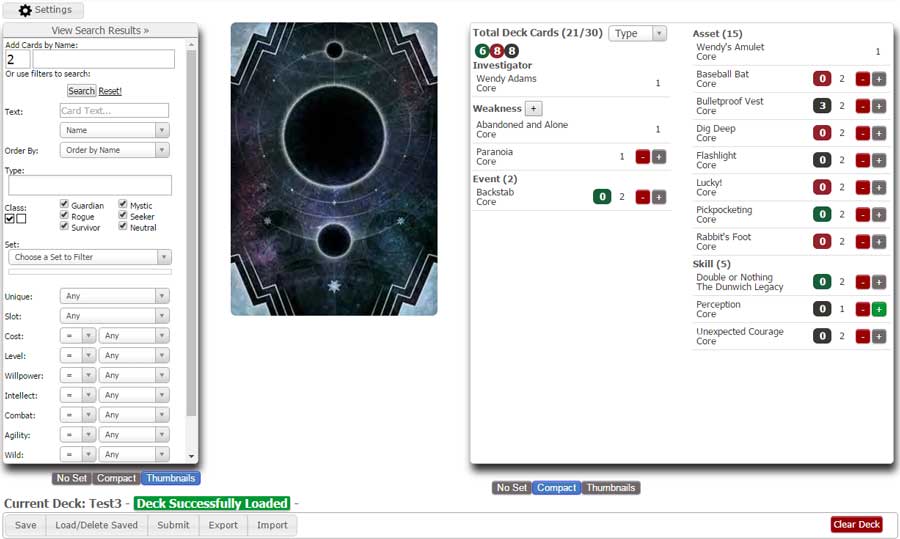The width and height of the screenshot is (900, 539).
Task: Increase Backstab count with plus button
Action: 659,197
